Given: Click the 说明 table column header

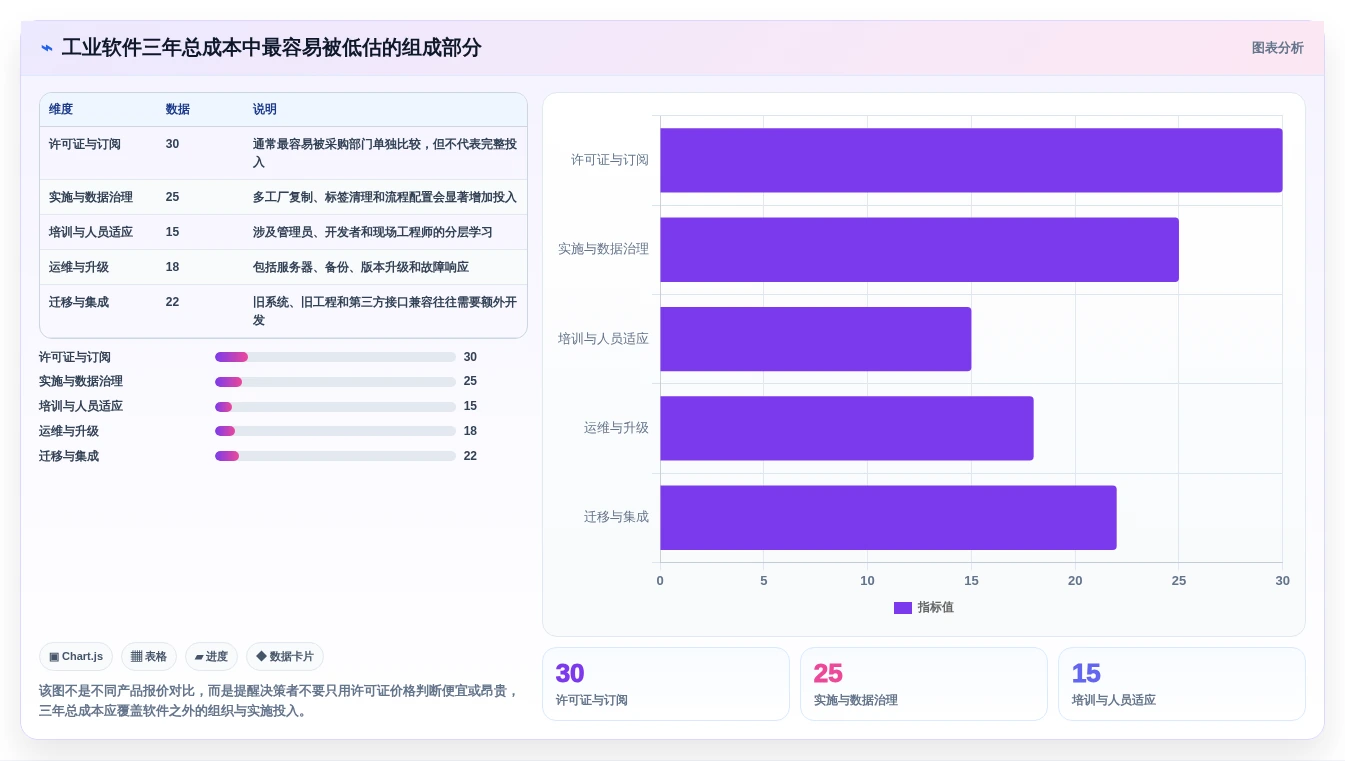Looking at the screenshot, I should coord(265,109).
